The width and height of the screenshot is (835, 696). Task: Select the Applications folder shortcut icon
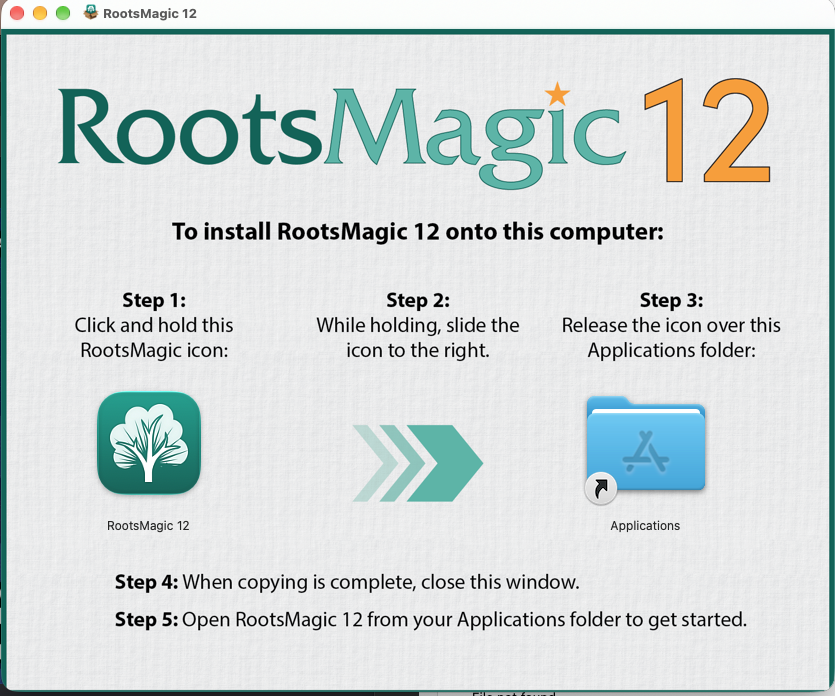pyautogui.click(x=645, y=449)
